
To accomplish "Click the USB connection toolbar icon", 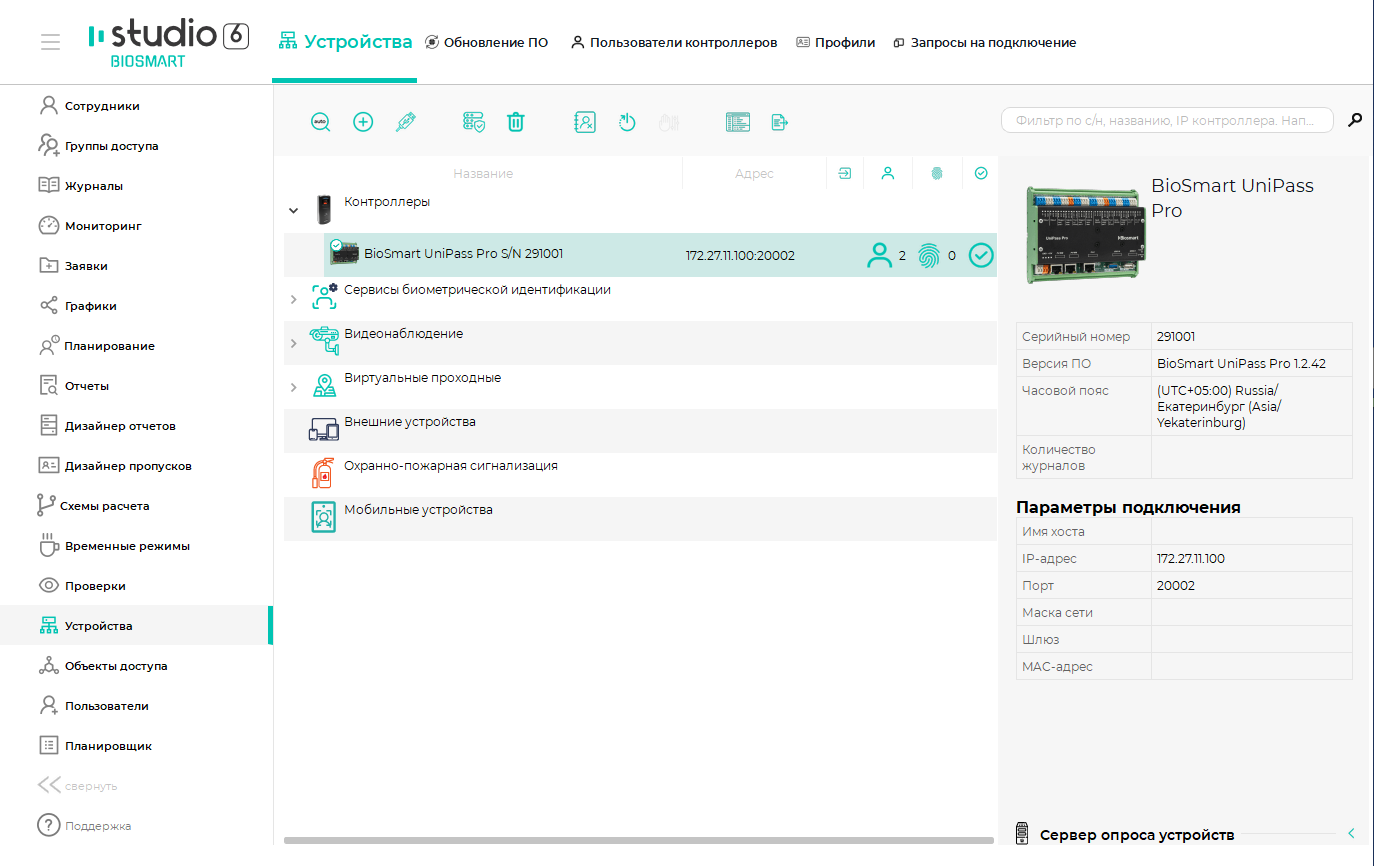I will [x=405, y=122].
